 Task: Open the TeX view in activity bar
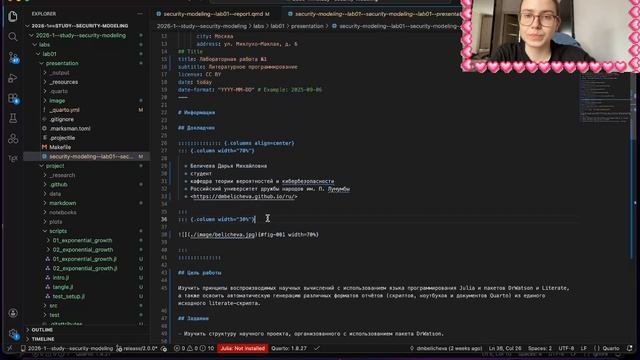click(x=13, y=158)
